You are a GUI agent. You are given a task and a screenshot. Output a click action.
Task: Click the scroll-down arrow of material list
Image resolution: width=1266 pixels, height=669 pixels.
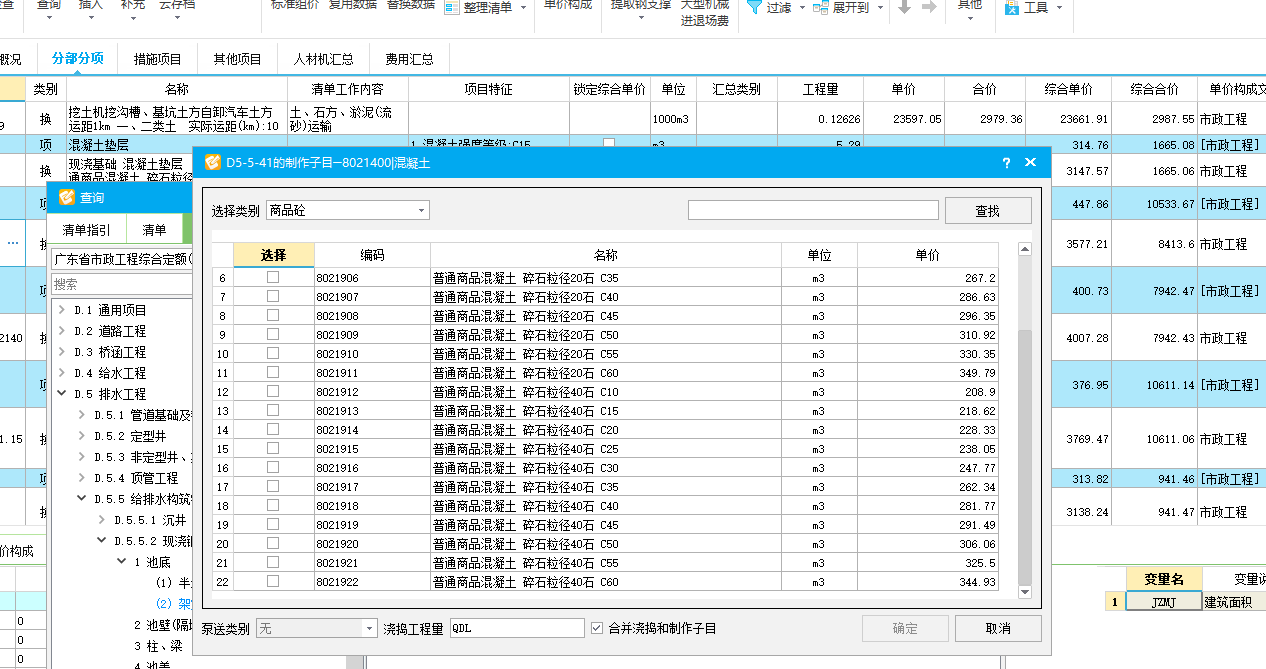pos(1024,592)
